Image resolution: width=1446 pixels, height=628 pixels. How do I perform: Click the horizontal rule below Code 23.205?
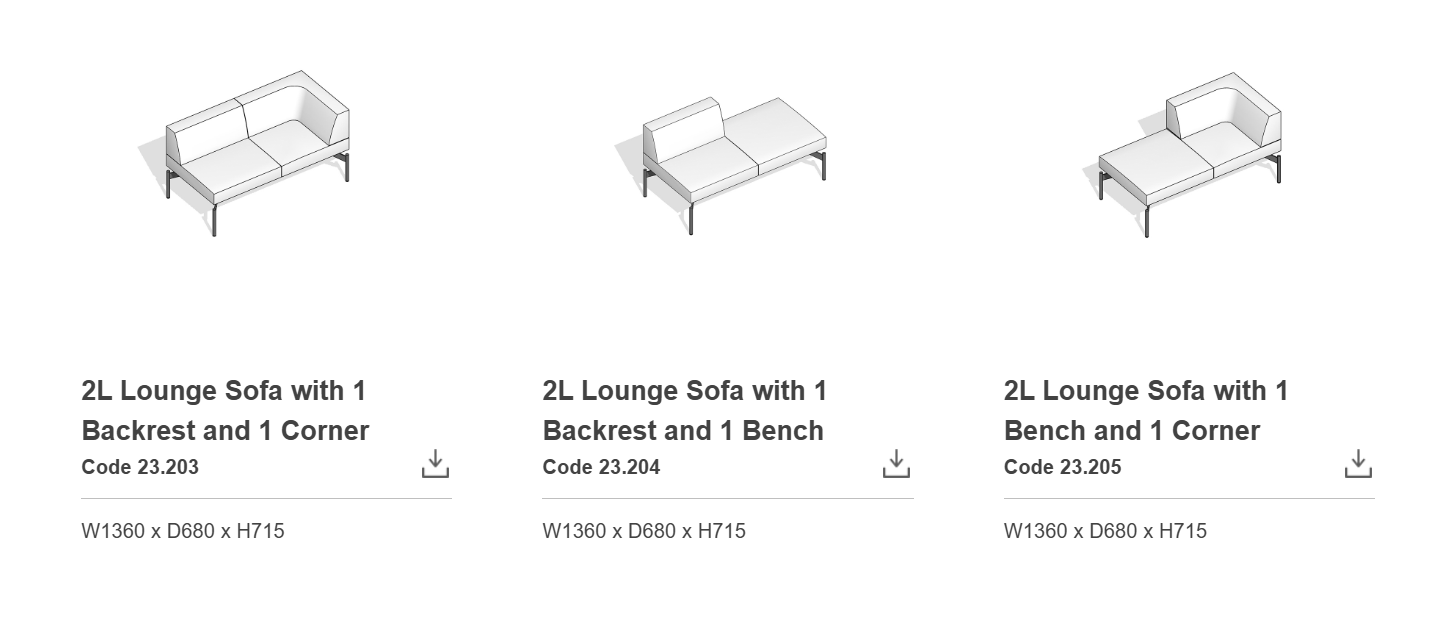pos(1189,498)
